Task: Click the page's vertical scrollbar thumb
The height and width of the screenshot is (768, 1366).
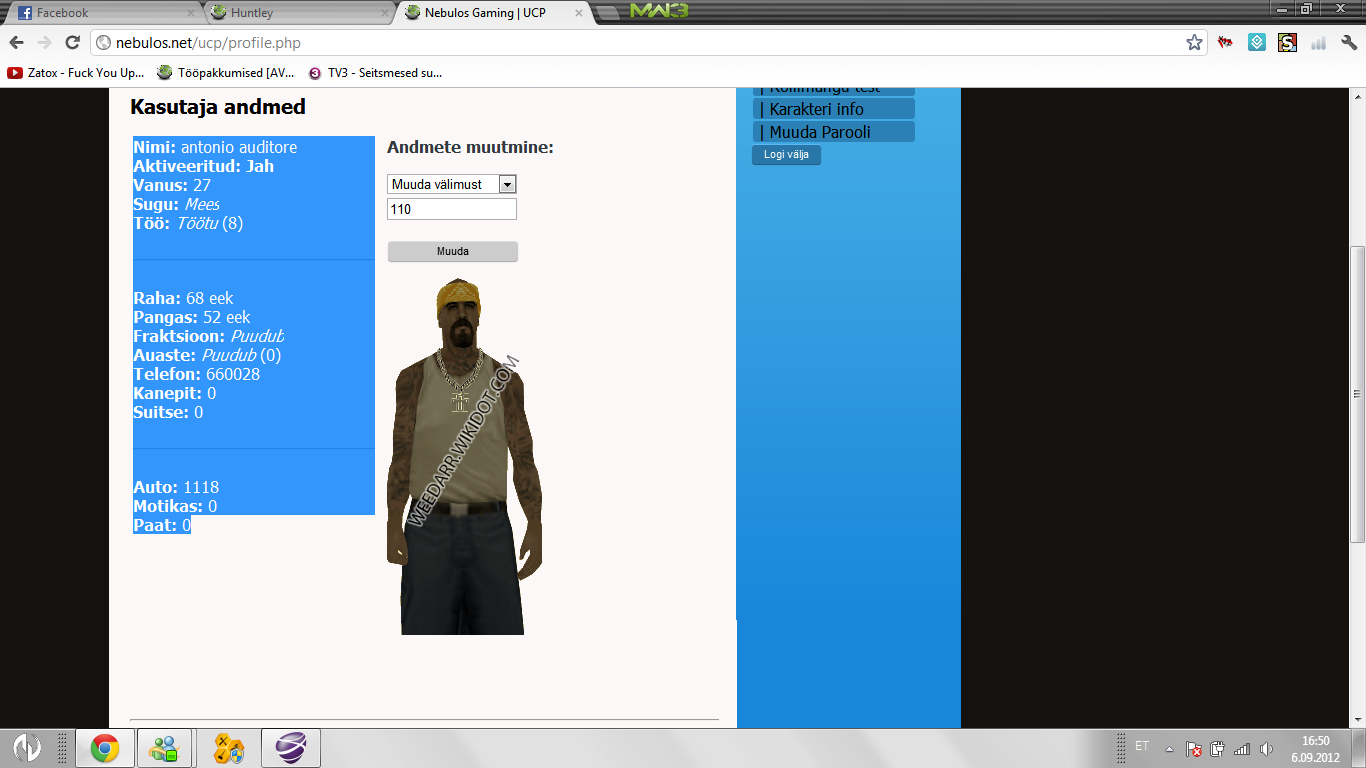Action: 1357,393
